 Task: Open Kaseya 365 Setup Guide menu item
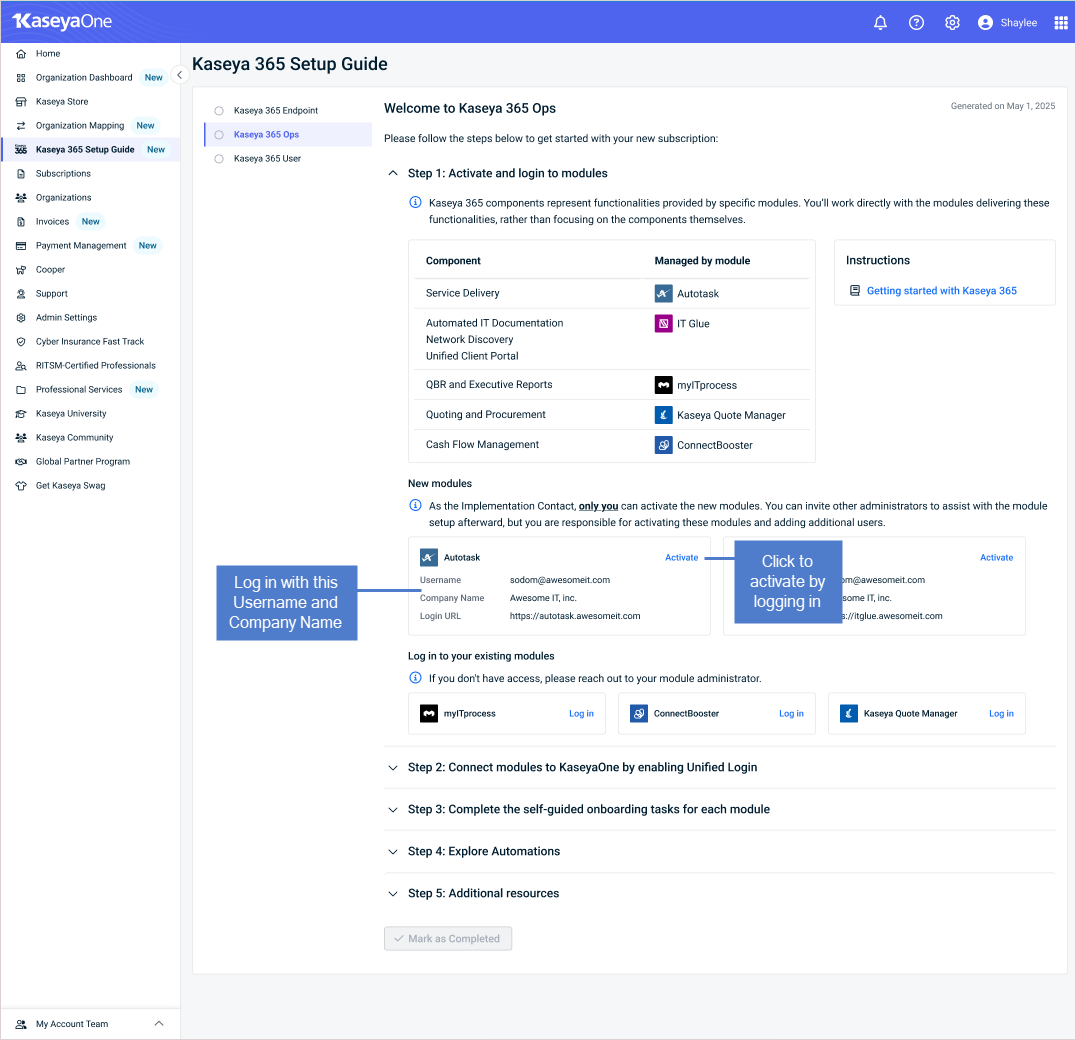pyautogui.click(x=91, y=150)
